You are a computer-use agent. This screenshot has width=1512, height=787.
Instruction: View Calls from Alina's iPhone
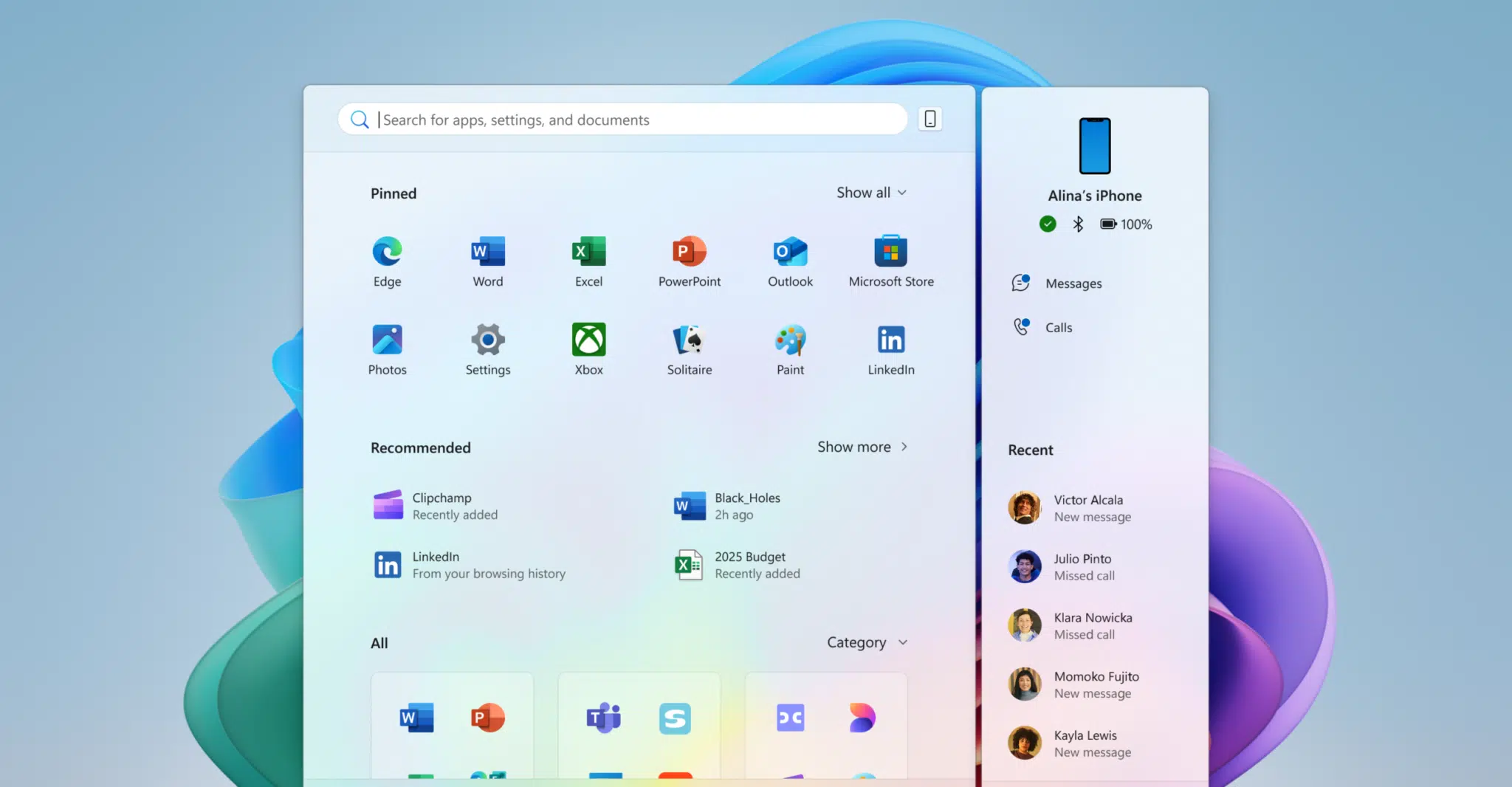[1059, 327]
